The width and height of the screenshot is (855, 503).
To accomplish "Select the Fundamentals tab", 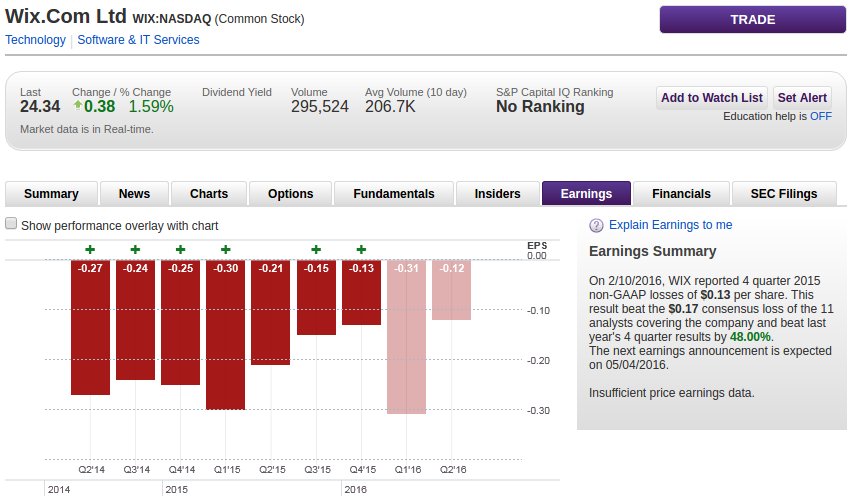I will (x=394, y=194).
